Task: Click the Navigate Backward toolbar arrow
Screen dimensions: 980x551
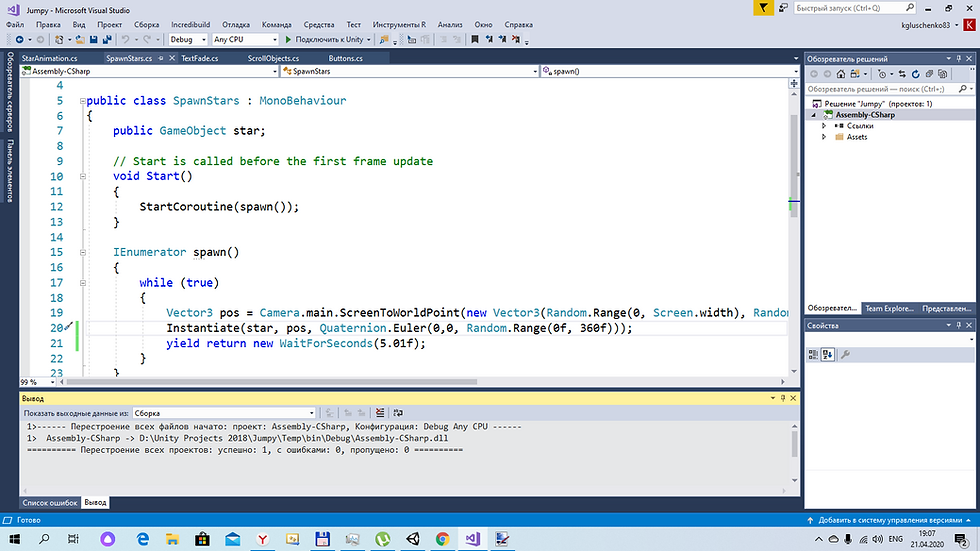Action: [19, 39]
